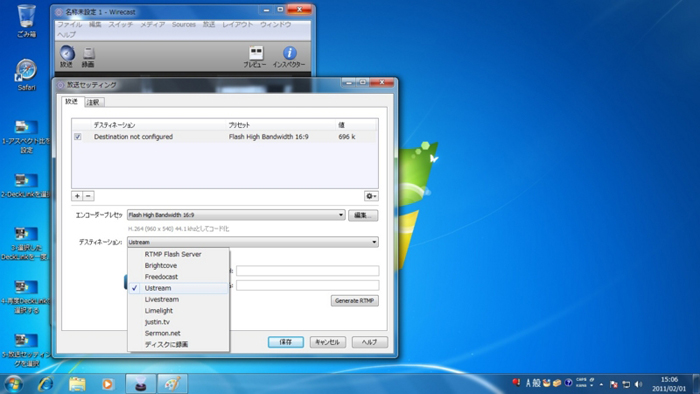Open the Sources menu in Wirecast
This screenshot has width=700, height=394.
(184, 25)
